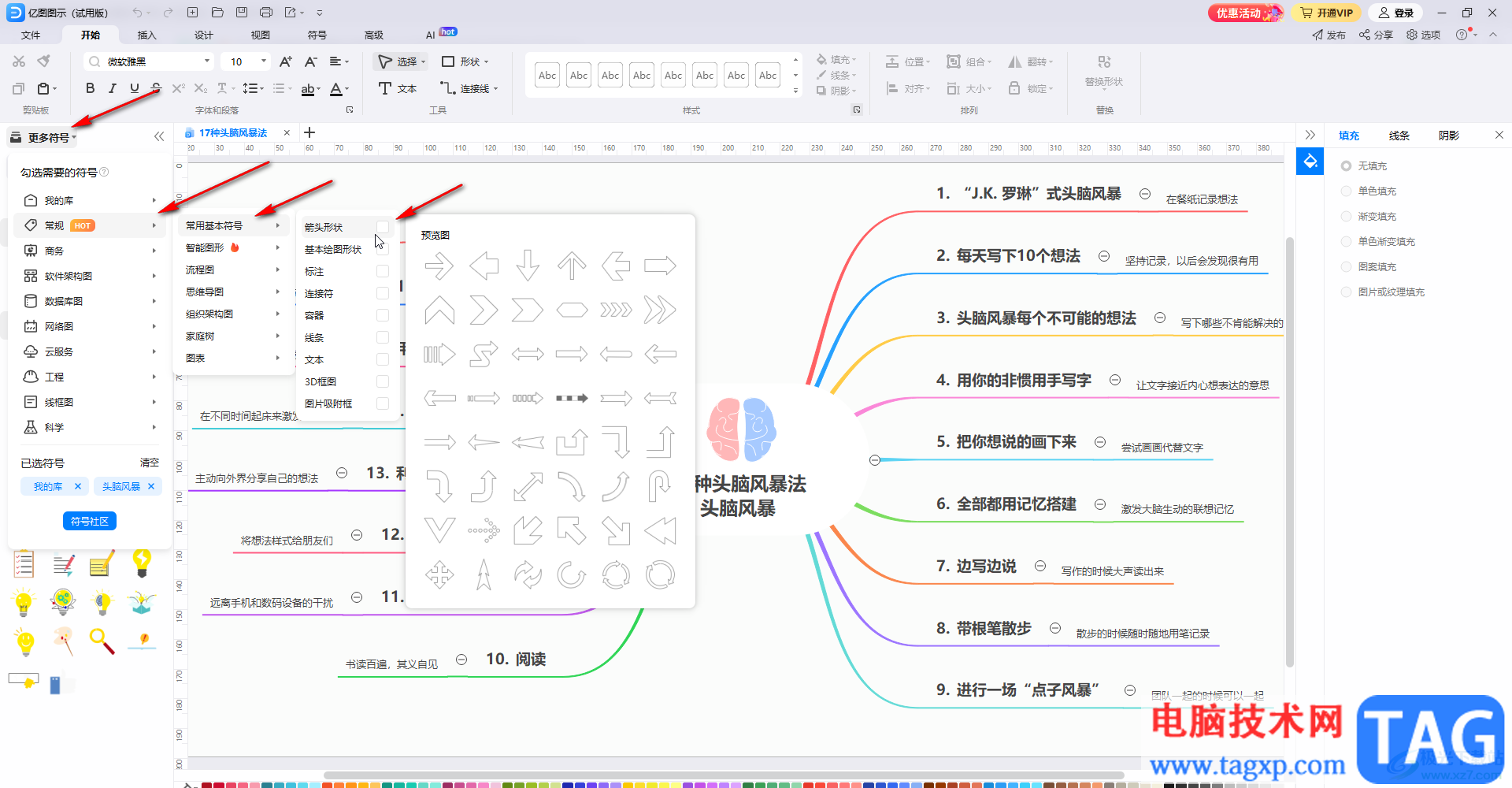Collapse the left symbol panel
Viewport: 1512px width, 788px height.
coord(159,136)
